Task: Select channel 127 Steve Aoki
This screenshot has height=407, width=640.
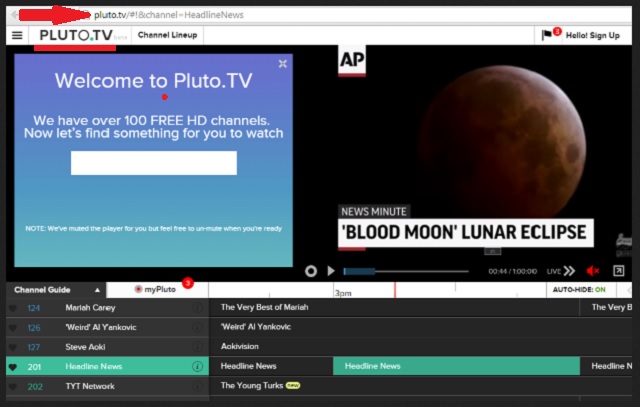Action: coord(107,347)
